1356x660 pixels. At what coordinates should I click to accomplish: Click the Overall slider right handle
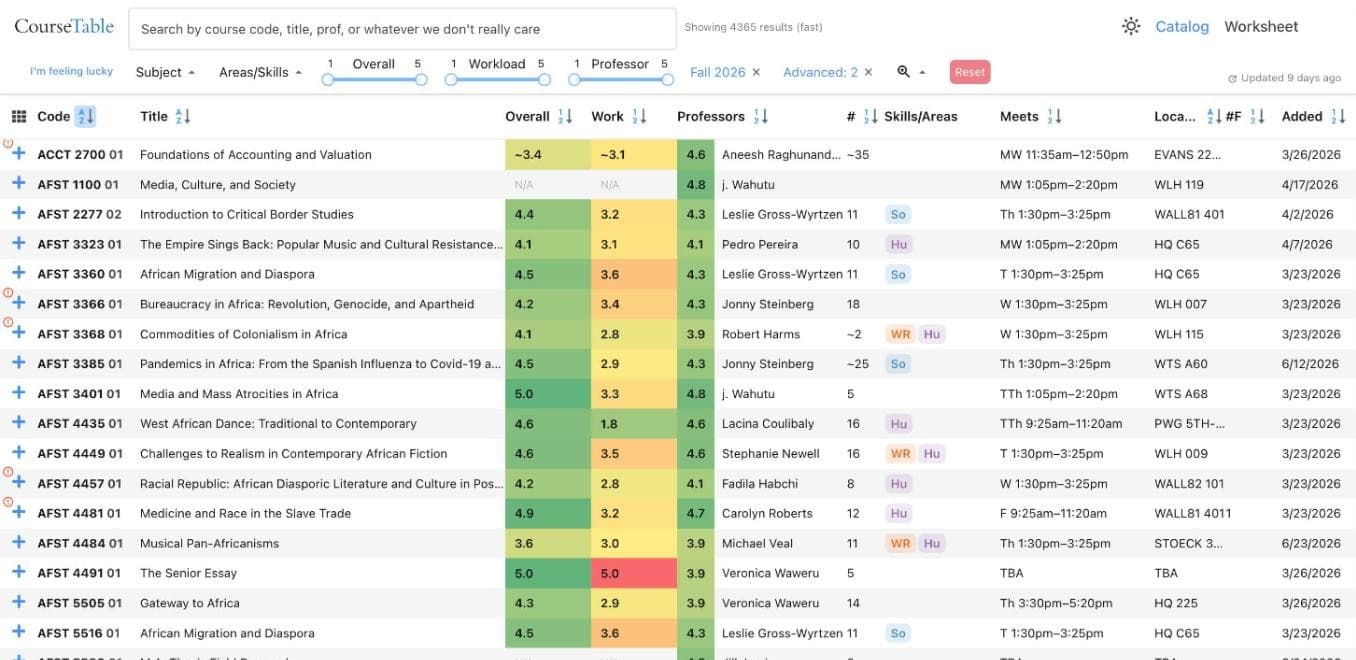pos(421,79)
